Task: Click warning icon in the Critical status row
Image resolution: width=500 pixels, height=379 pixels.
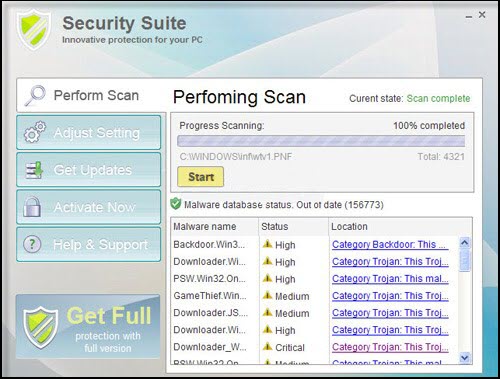Action: coord(267,347)
